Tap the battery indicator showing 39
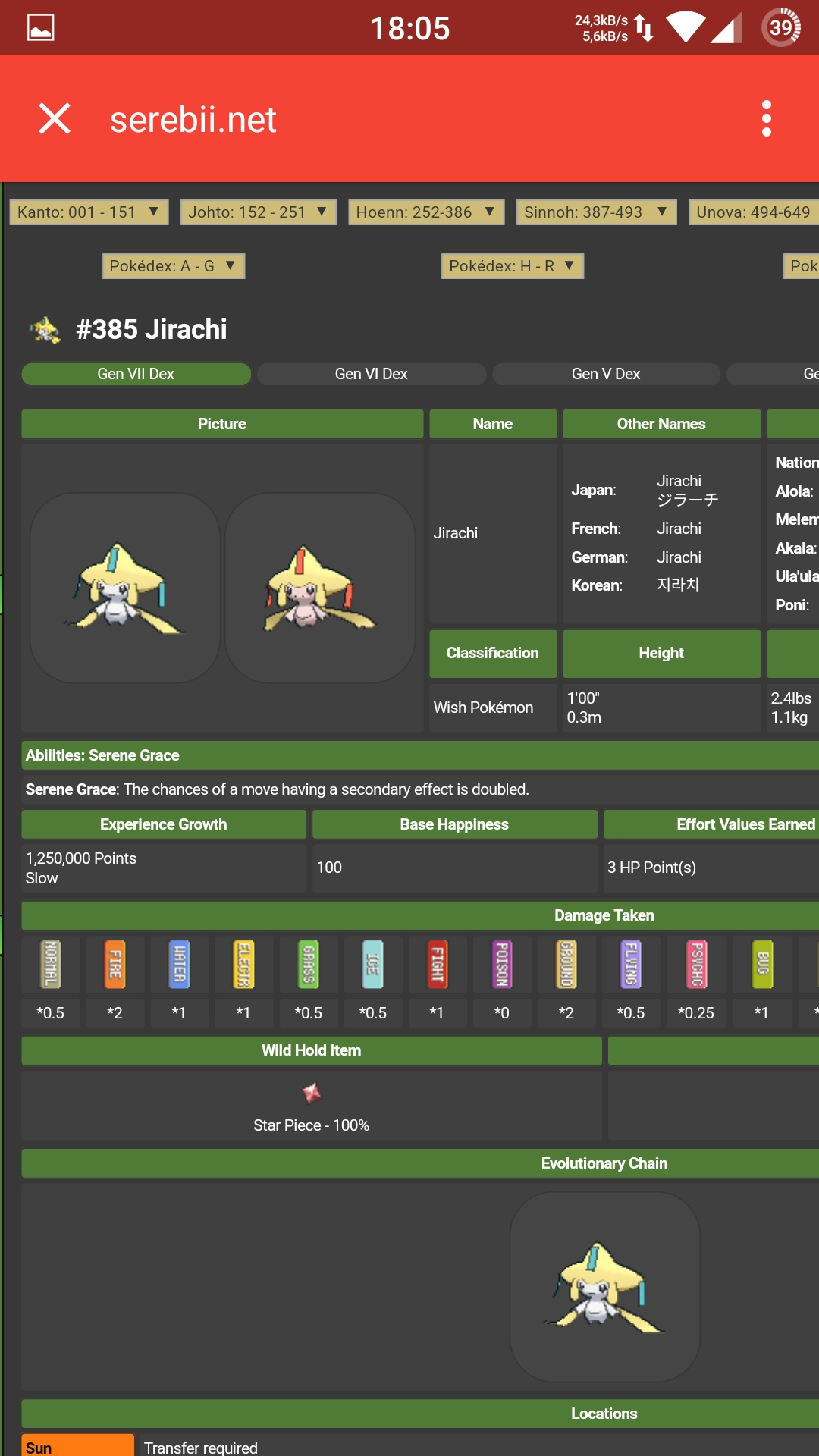This screenshot has height=1456, width=819. click(780, 28)
